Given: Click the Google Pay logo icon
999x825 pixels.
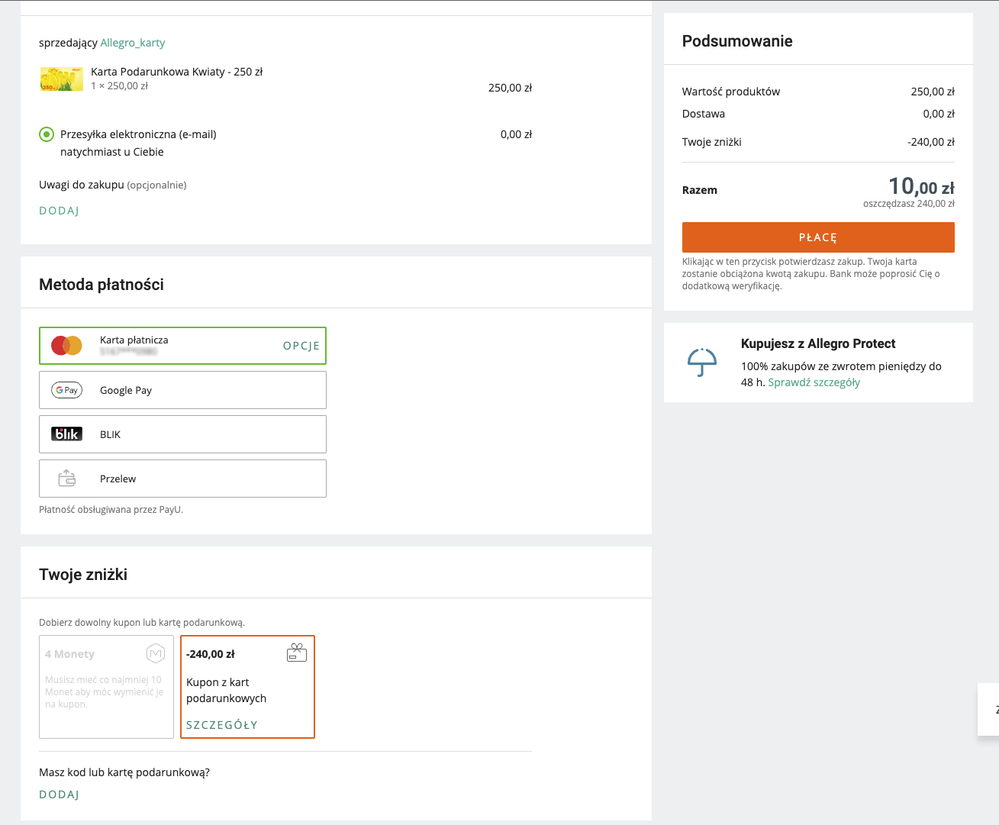Looking at the screenshot, I should coord(67,390).
